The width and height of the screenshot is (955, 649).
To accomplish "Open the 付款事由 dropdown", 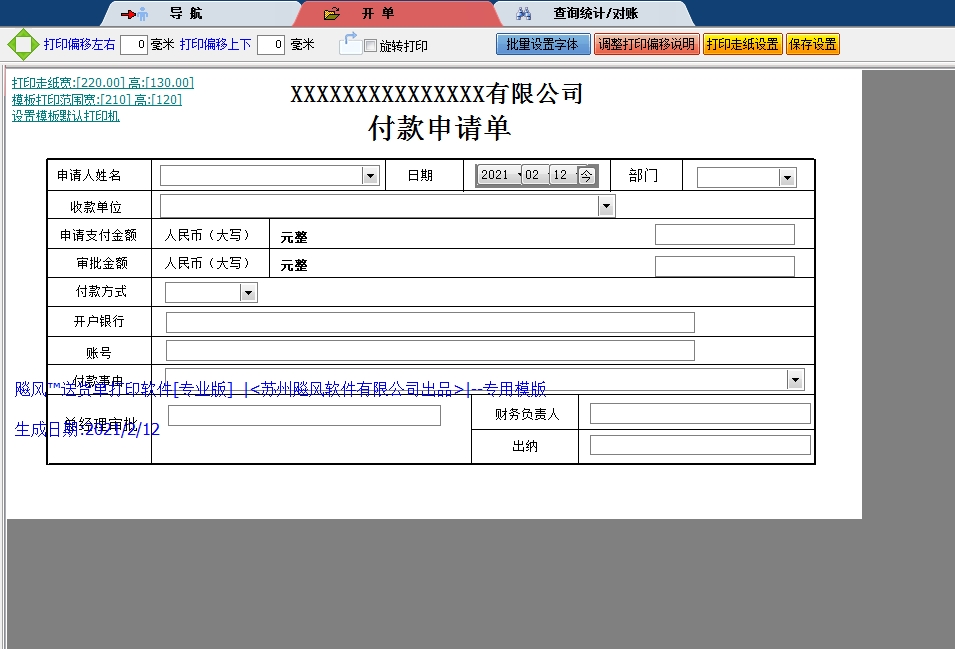I will (x=796, y=379).
